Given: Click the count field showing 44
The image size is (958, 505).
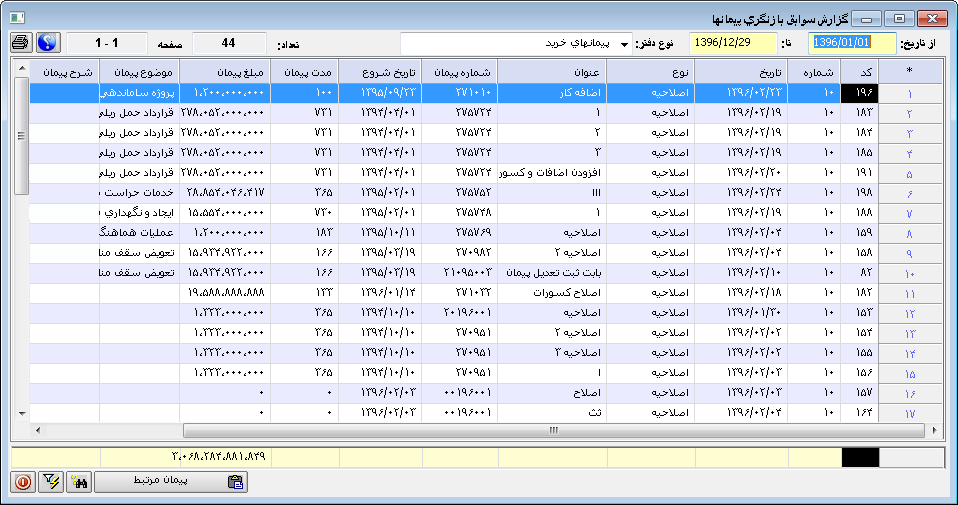Looking at the screenshot, I should 229,43.
